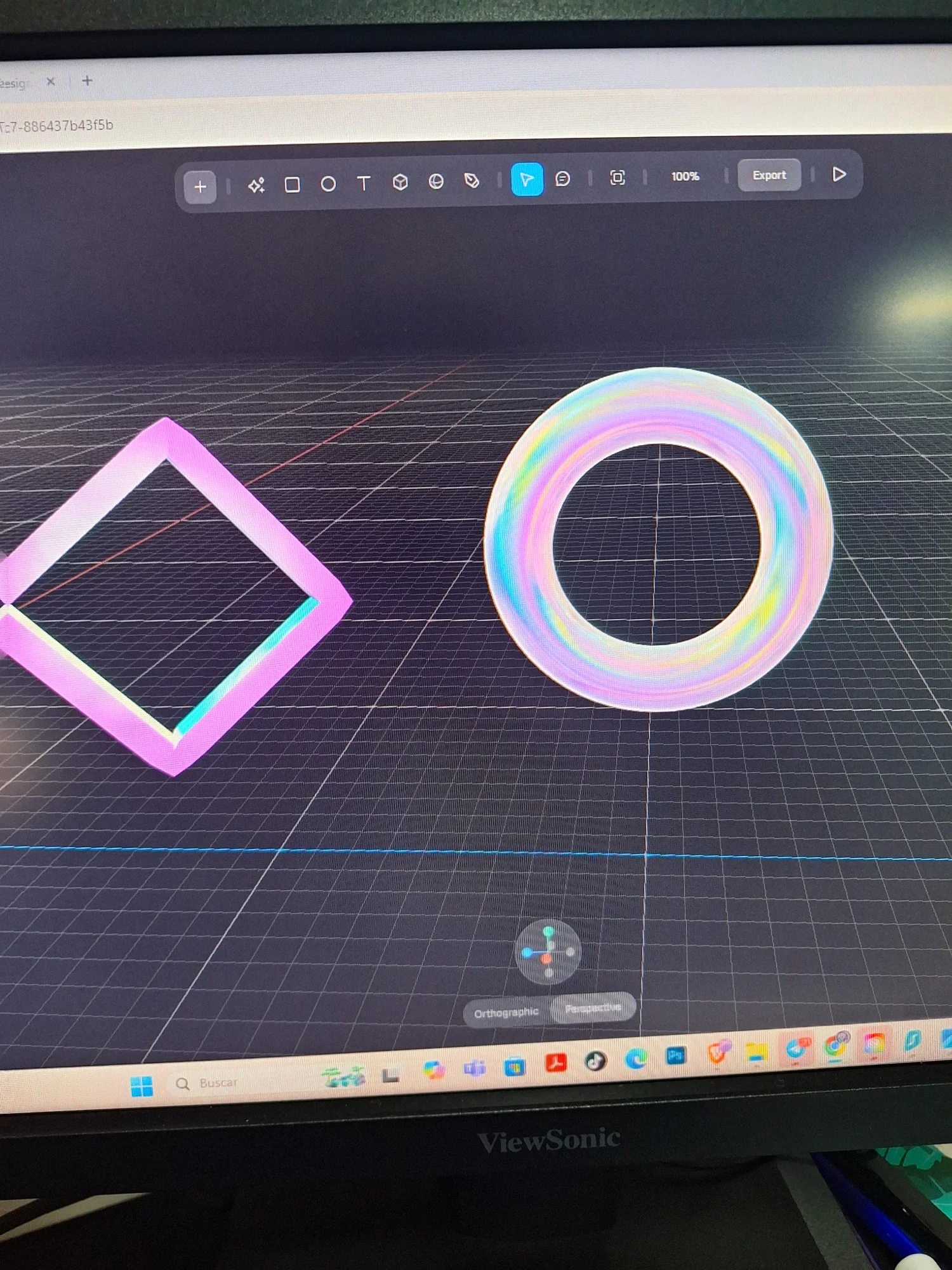This screenshot has height=1270, width=952.
Task: Choose the 3D cube object tool
Action: pyautogui.click(x=400, y=182)
